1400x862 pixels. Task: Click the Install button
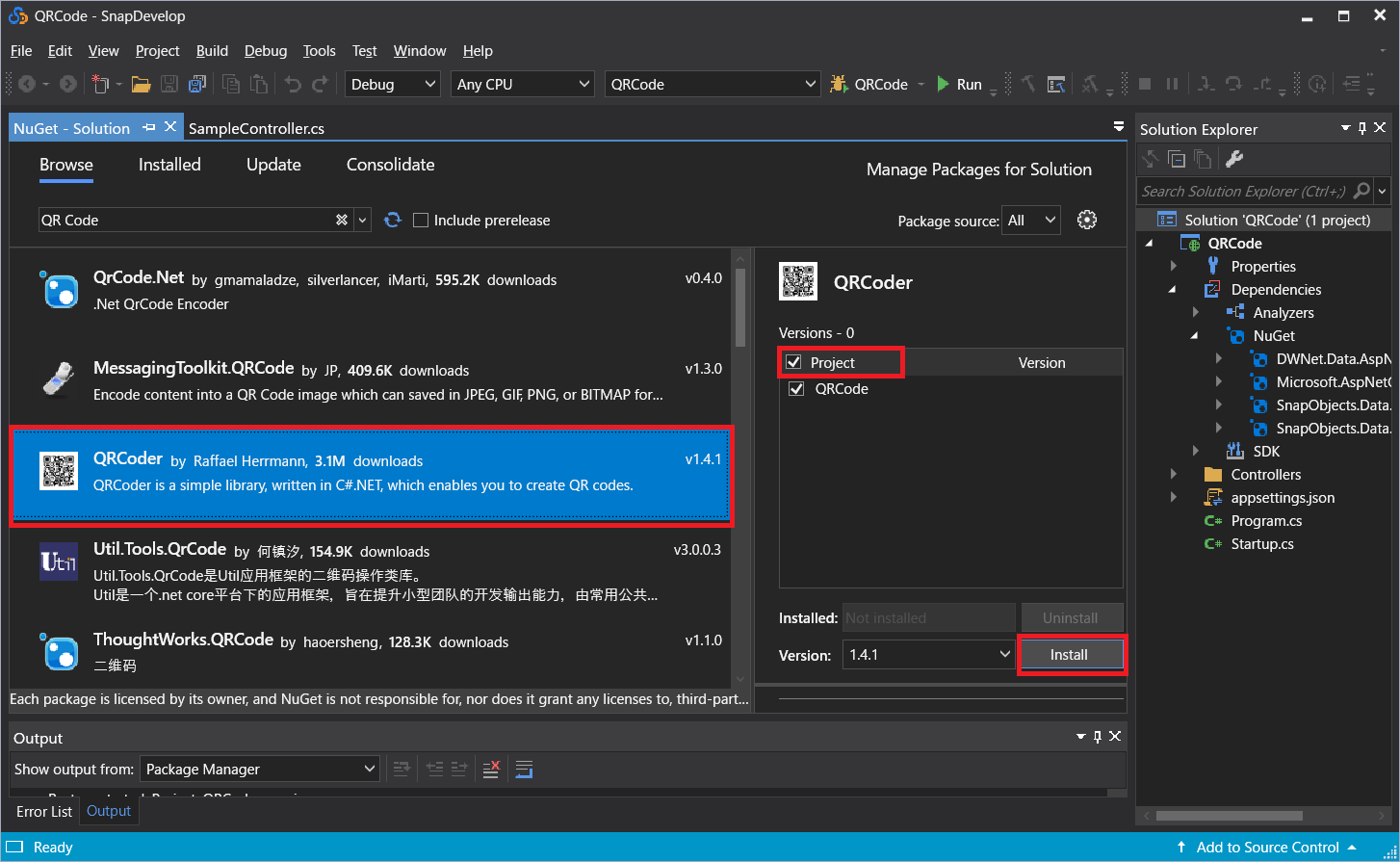coord(1069,655)
